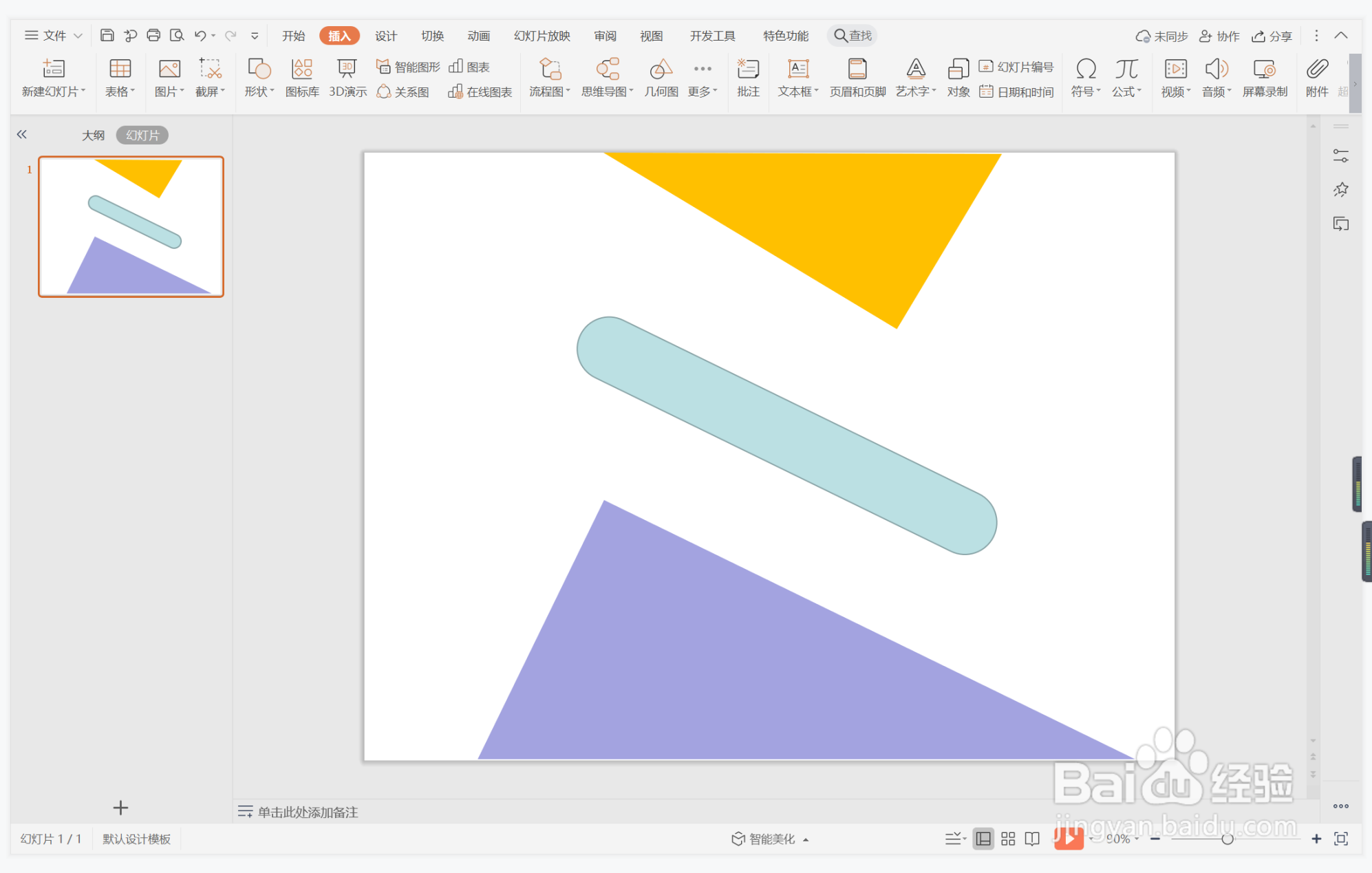Viewport: 1372px width, 873px height.
Task: Open the 设计 ribbon tab
Action: (385, 35)
